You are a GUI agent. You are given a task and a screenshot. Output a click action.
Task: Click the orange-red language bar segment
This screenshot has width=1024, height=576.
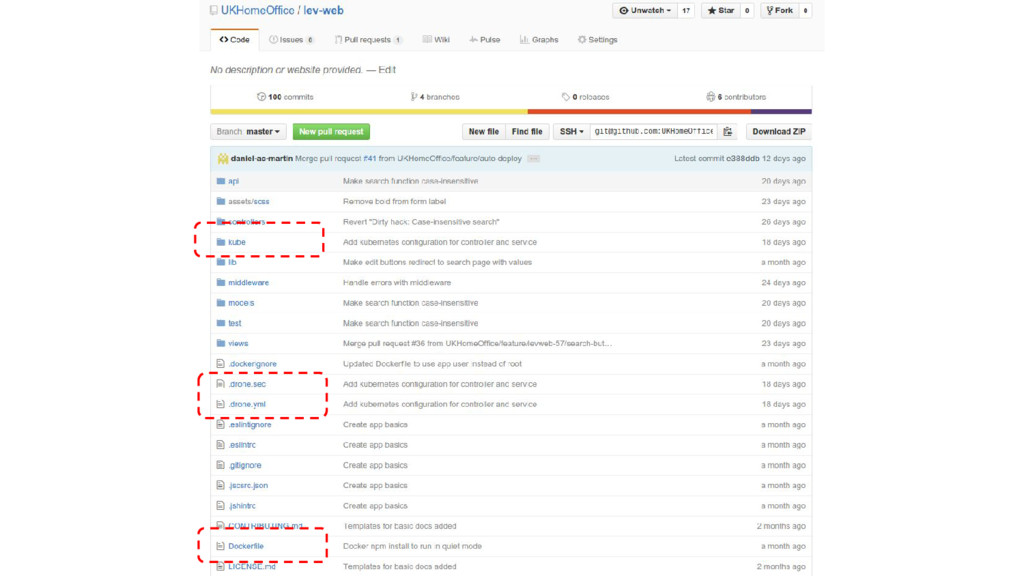(639, 112)
